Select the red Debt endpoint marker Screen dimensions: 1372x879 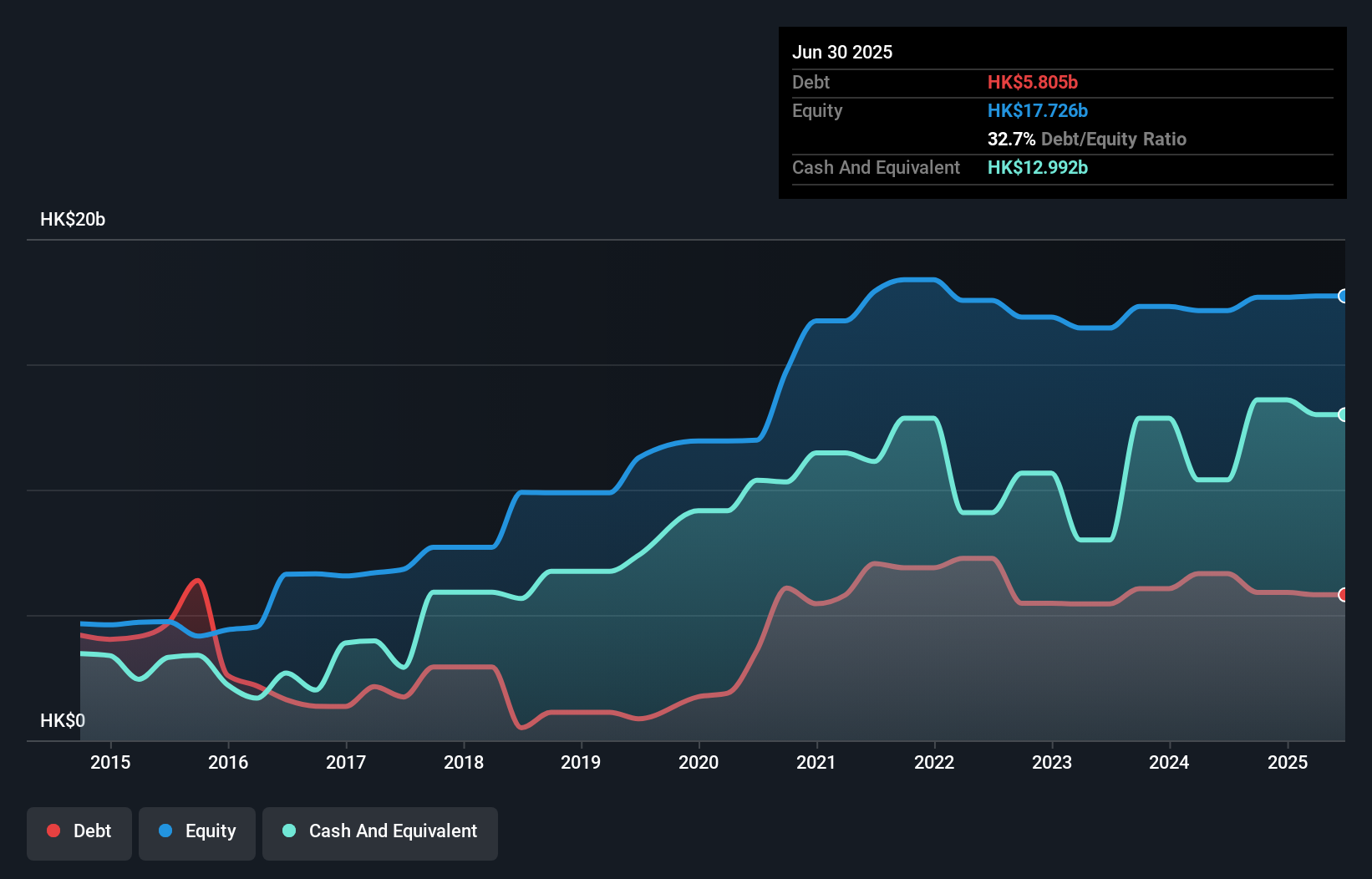pyautogui.click(x=1343, y=595)
